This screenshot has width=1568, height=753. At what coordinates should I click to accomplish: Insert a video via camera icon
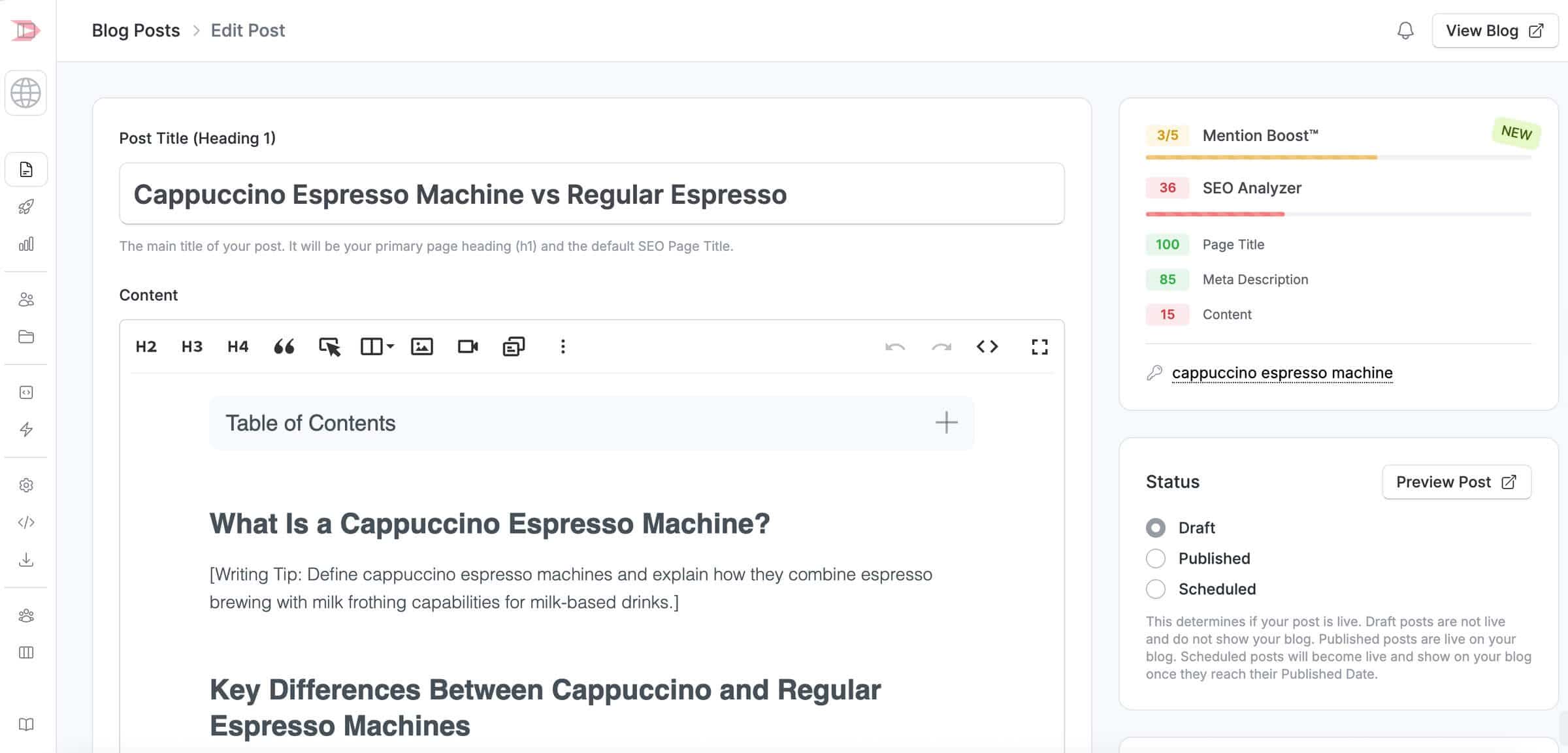coord(468,347)
